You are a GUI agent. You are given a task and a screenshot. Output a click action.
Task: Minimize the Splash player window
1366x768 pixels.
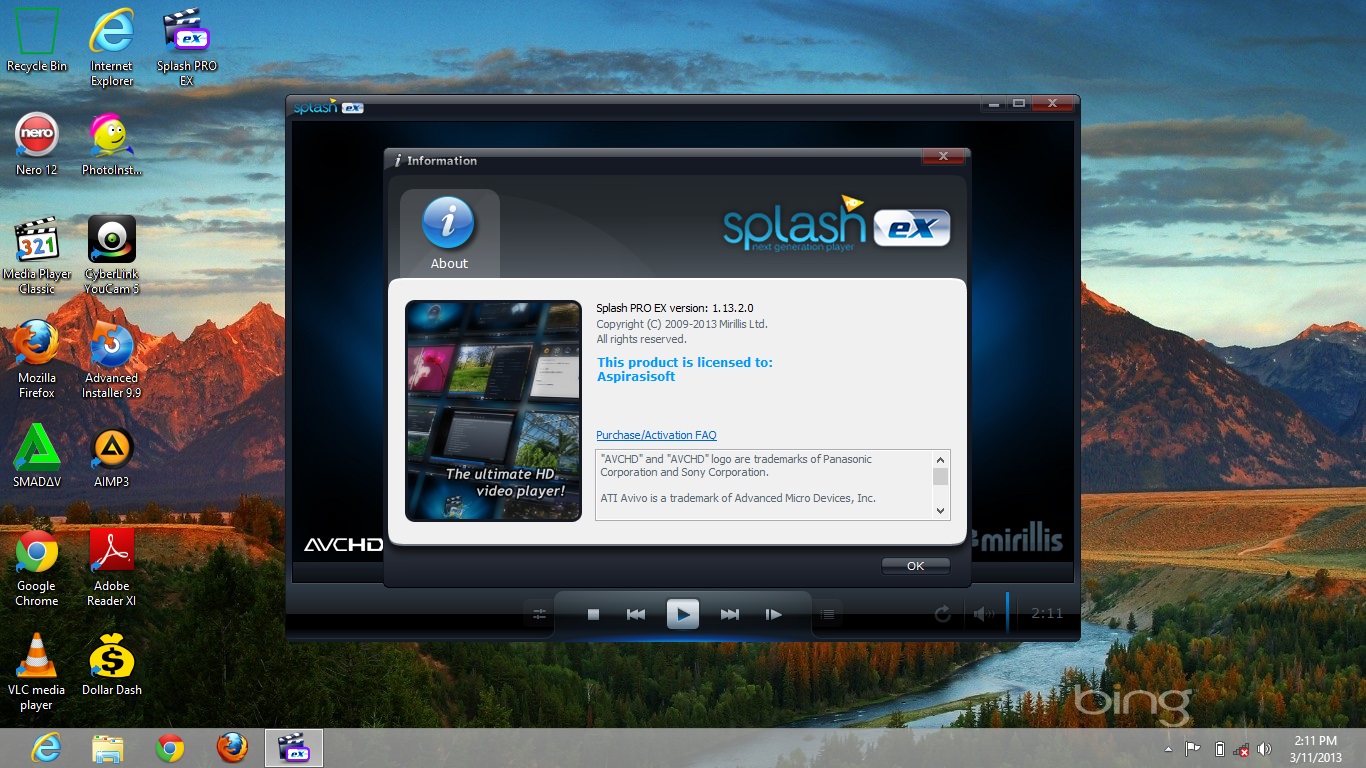[x=992, y=104]
